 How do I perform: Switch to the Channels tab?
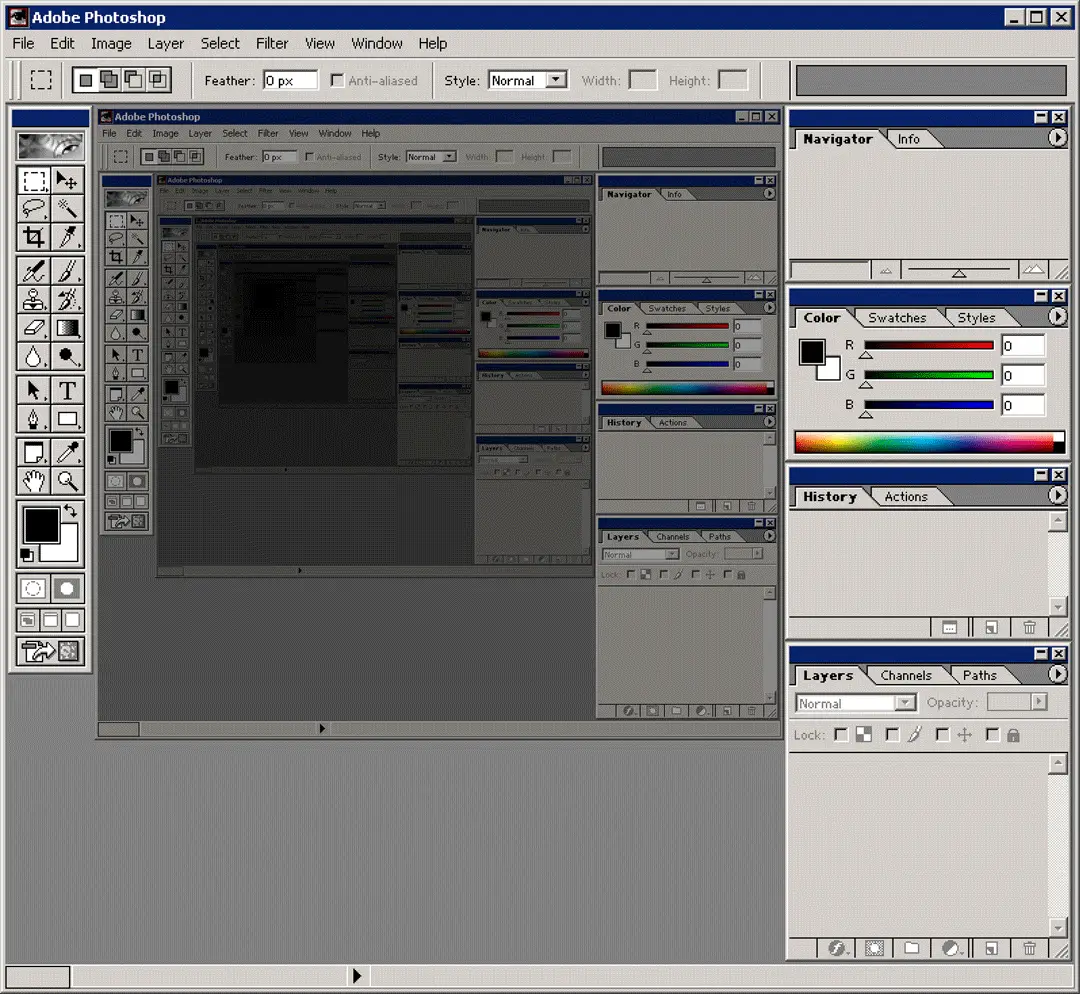click(906, 675)
